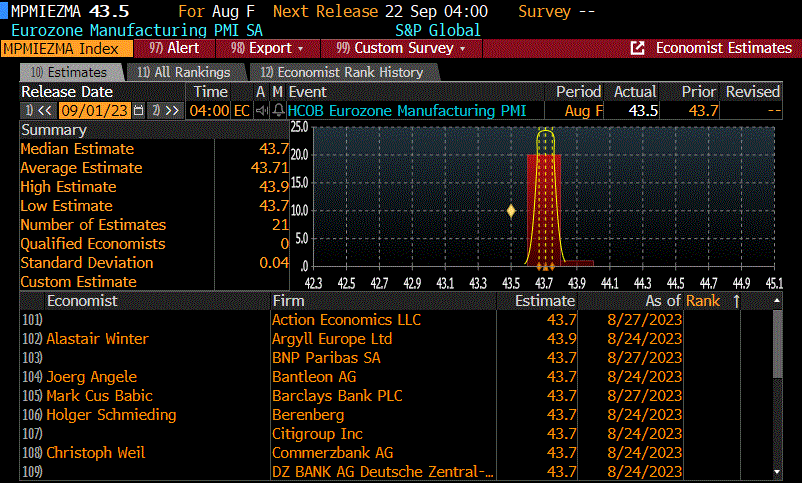The width and height of the screenshot is (802, 483).
Task: Click the release date field 09/01/23
Action: coord(95,111)
